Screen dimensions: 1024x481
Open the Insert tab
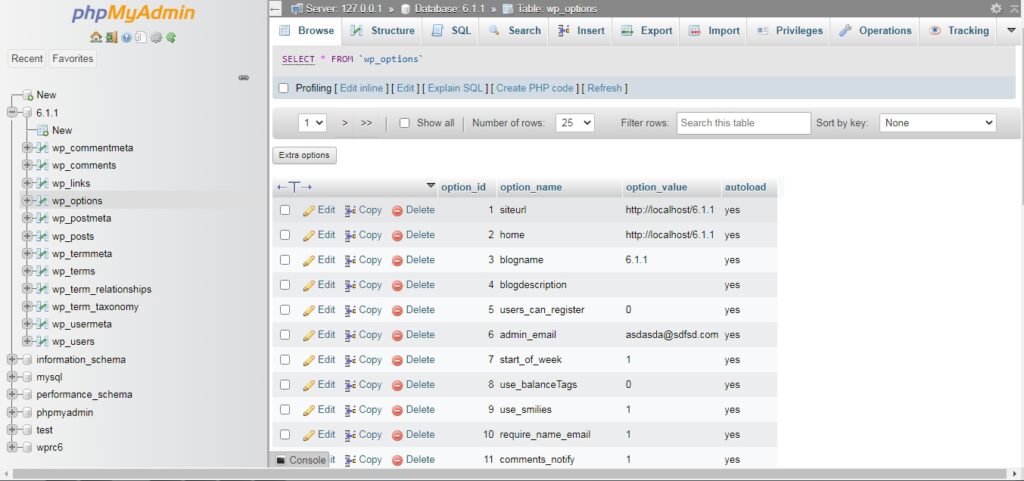click(581, 31)
